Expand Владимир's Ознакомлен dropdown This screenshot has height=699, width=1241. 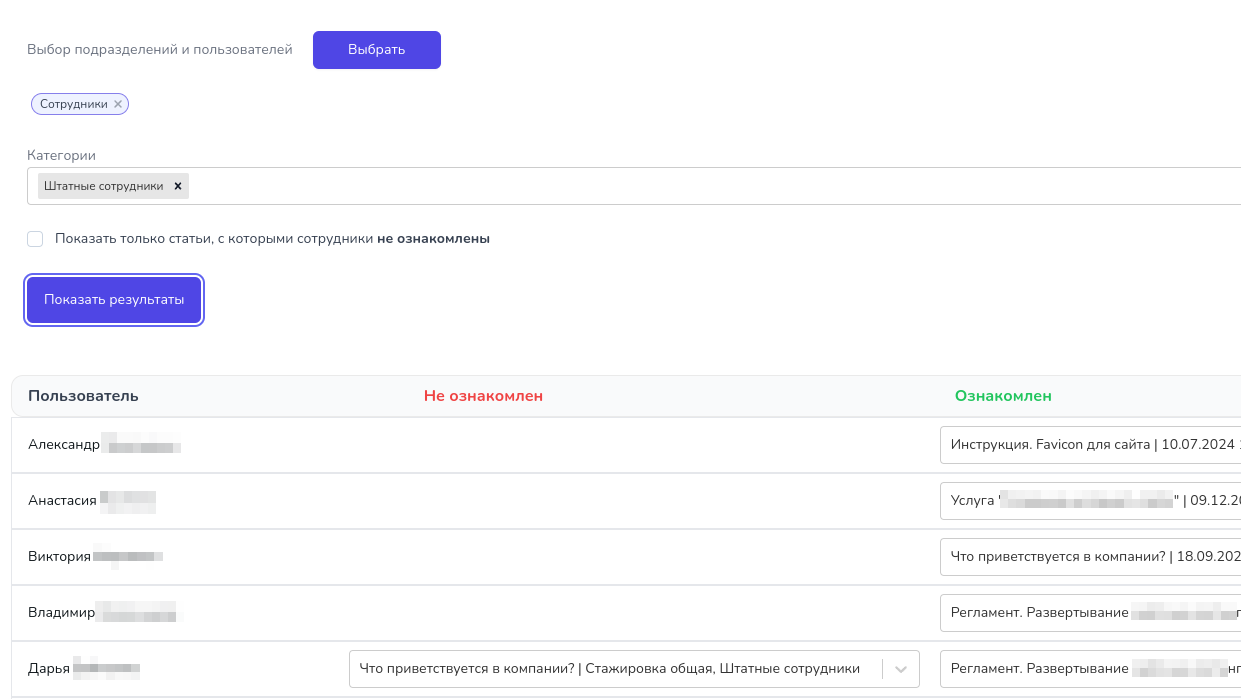(x=1090, y=613)
